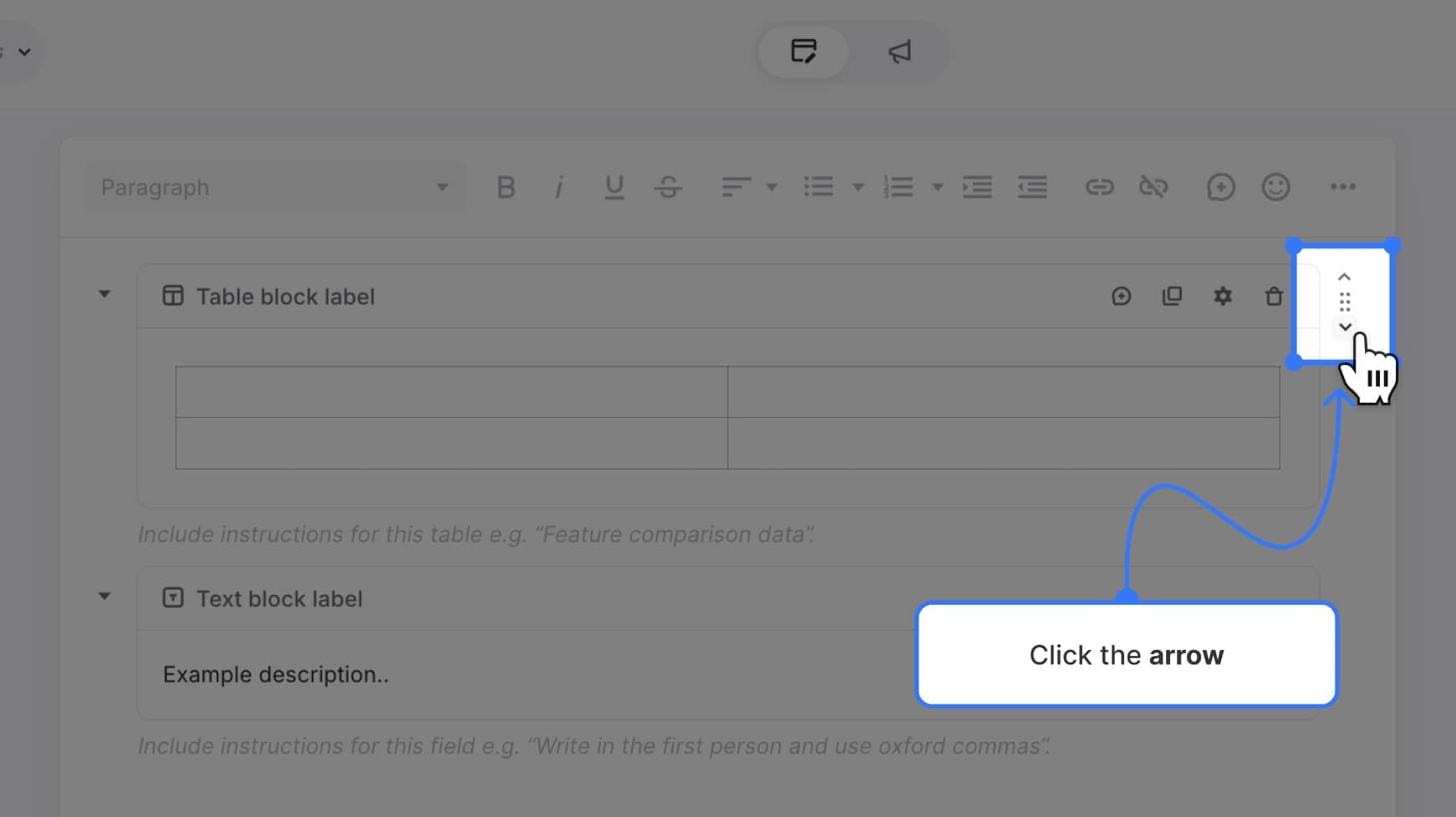Collapse the Table block label section
This screenshot has width=1456, height=817.
coord(104,294)
